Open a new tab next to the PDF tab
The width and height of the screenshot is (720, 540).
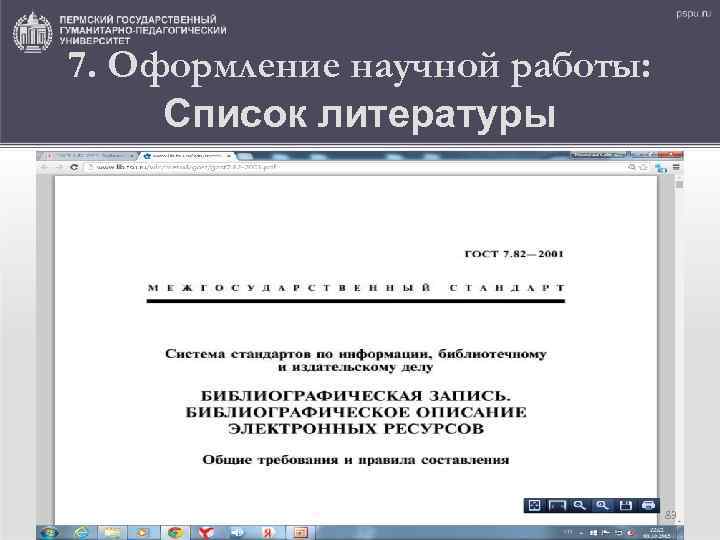point(244,156)
